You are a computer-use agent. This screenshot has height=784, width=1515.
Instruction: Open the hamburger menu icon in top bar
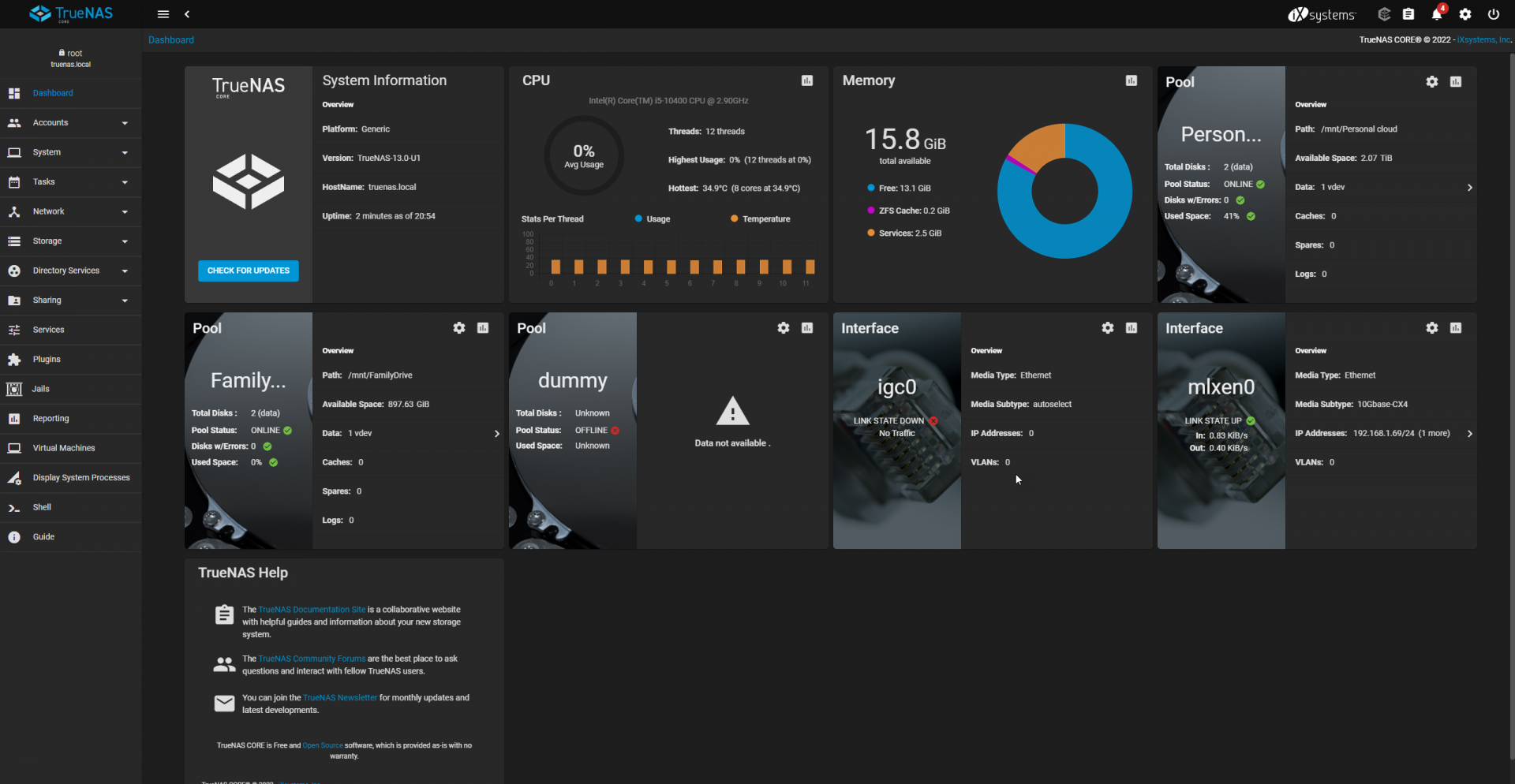coord(163,14)
